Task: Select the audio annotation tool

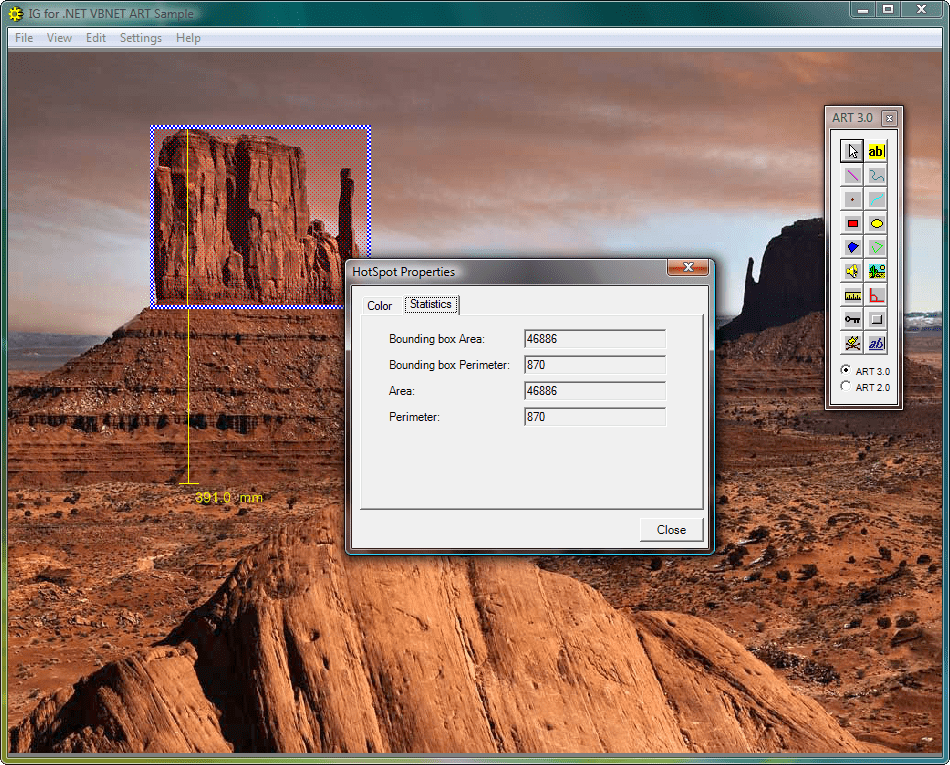Action: tap(852, 271)
